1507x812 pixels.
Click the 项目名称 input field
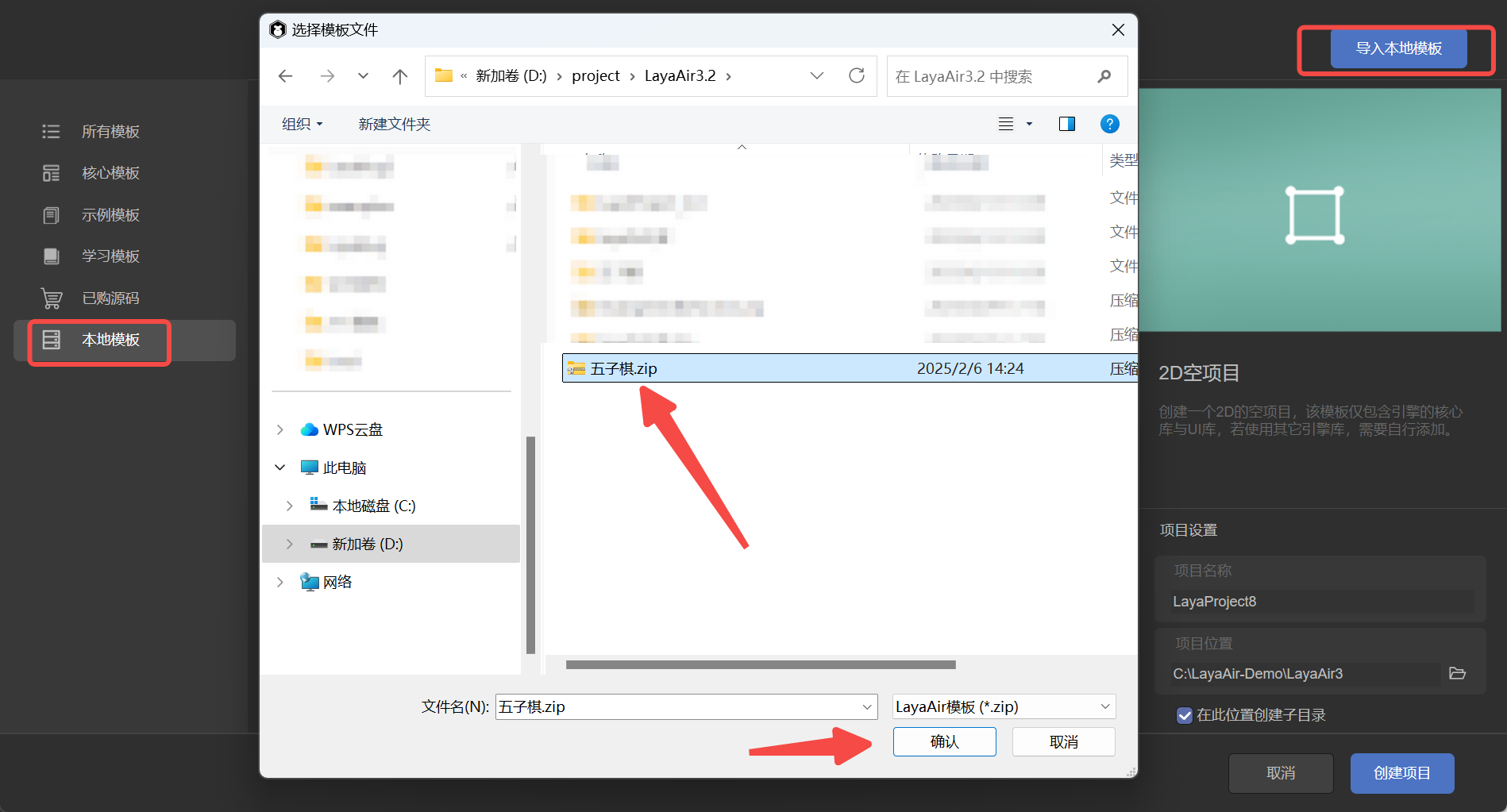coord(1318,602)
